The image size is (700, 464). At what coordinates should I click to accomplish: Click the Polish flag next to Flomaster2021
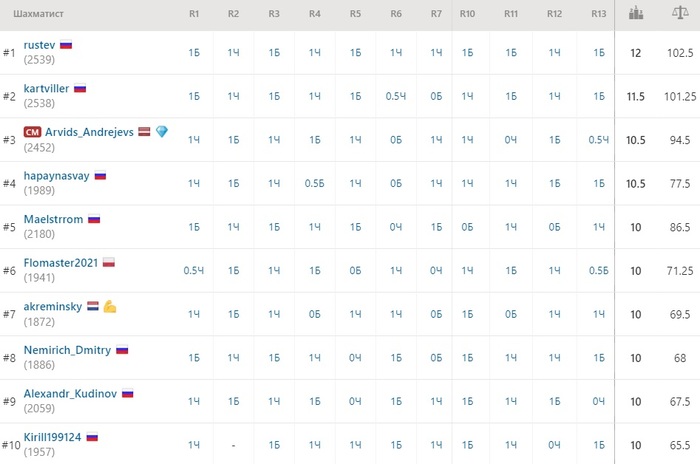point(109,262)
